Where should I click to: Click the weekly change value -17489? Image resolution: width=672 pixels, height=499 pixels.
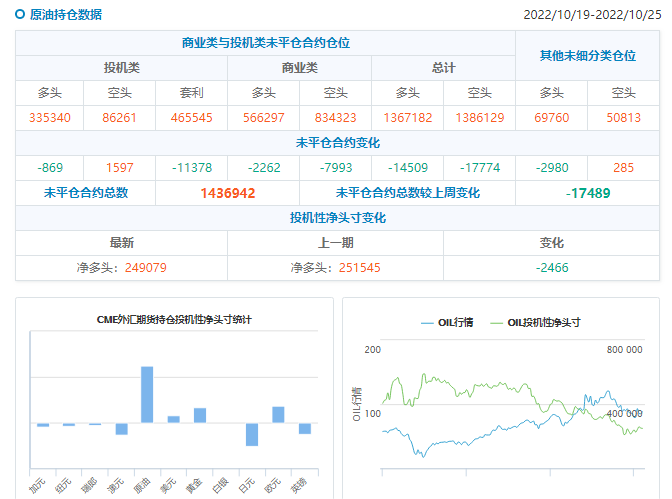pos(587,192)
